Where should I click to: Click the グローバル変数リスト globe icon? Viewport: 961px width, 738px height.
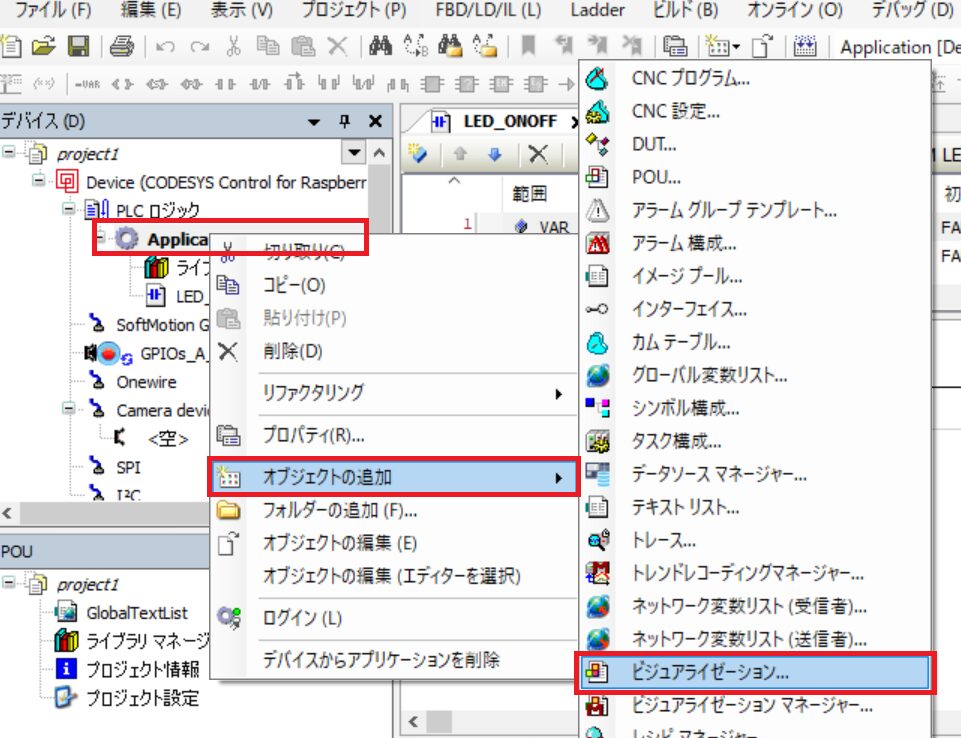[x=597, y=375]
